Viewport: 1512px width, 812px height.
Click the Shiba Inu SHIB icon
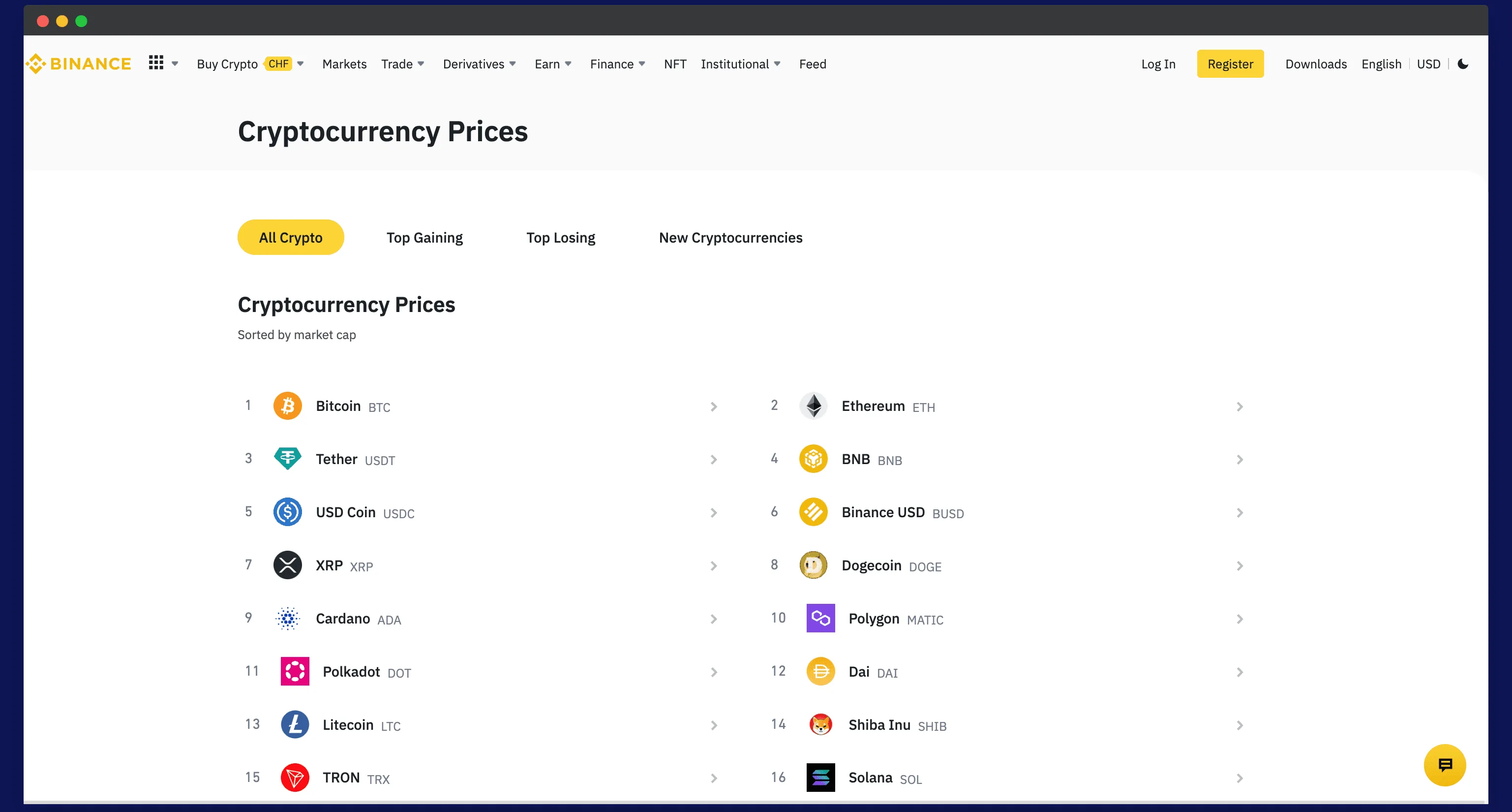[x=821, y=724]
